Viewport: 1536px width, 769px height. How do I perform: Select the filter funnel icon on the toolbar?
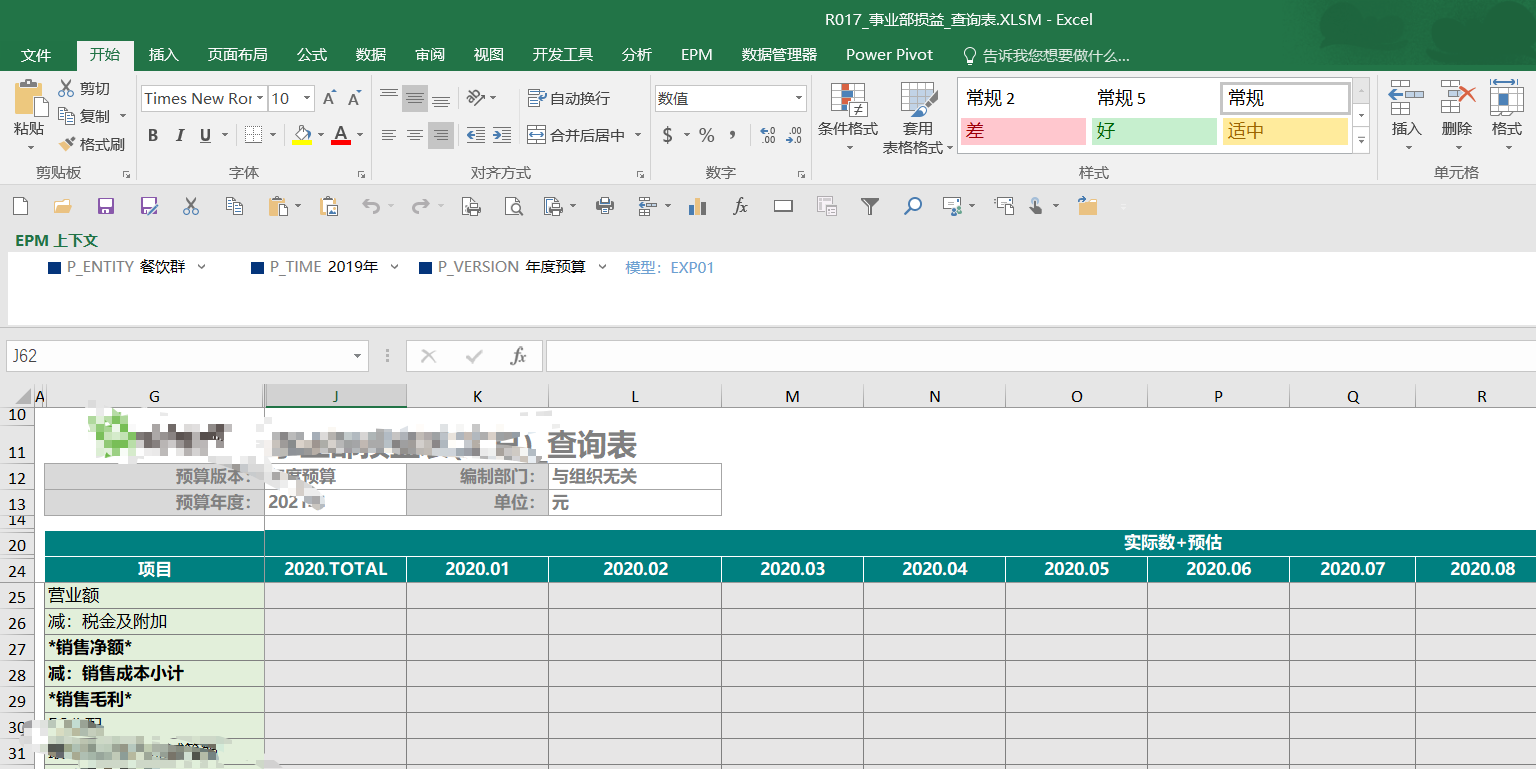tap(869, 205)
